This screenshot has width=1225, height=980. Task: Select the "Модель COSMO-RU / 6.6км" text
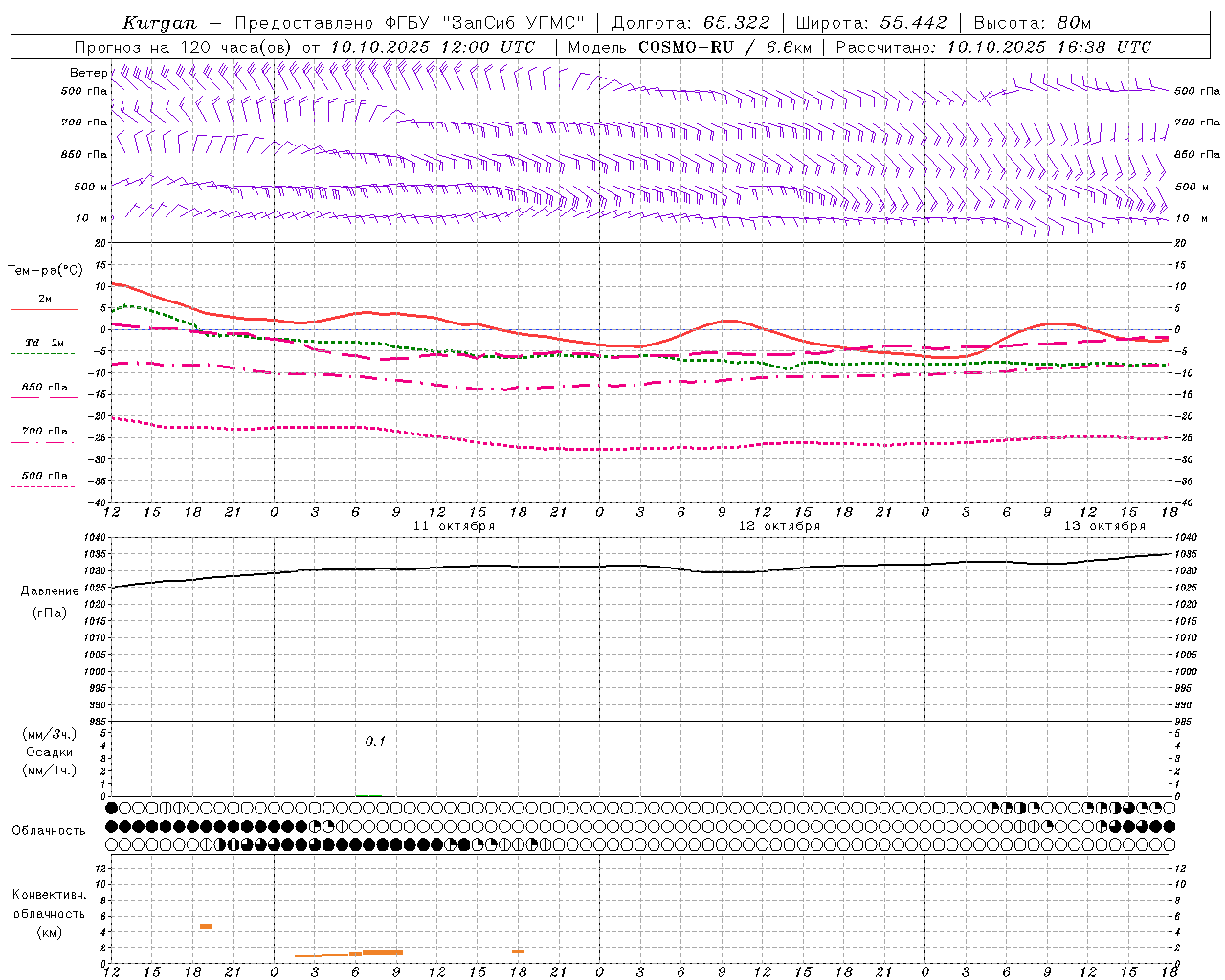(x=690, y=47)
